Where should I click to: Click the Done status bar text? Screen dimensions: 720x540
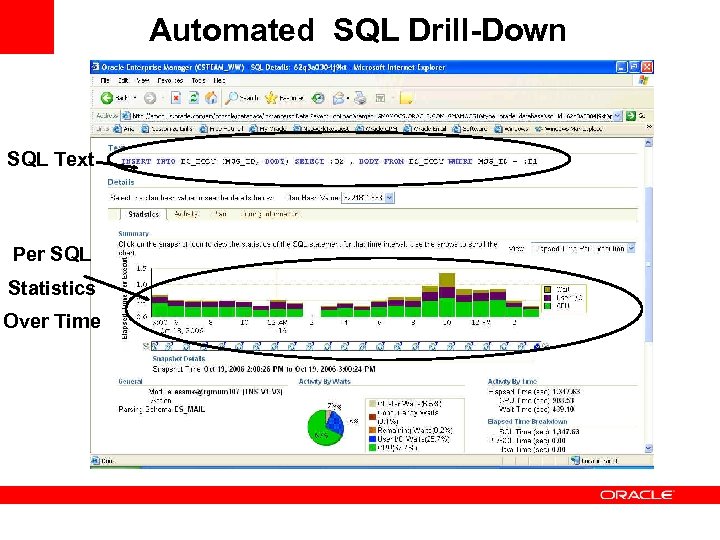click(x=107, y=461)
